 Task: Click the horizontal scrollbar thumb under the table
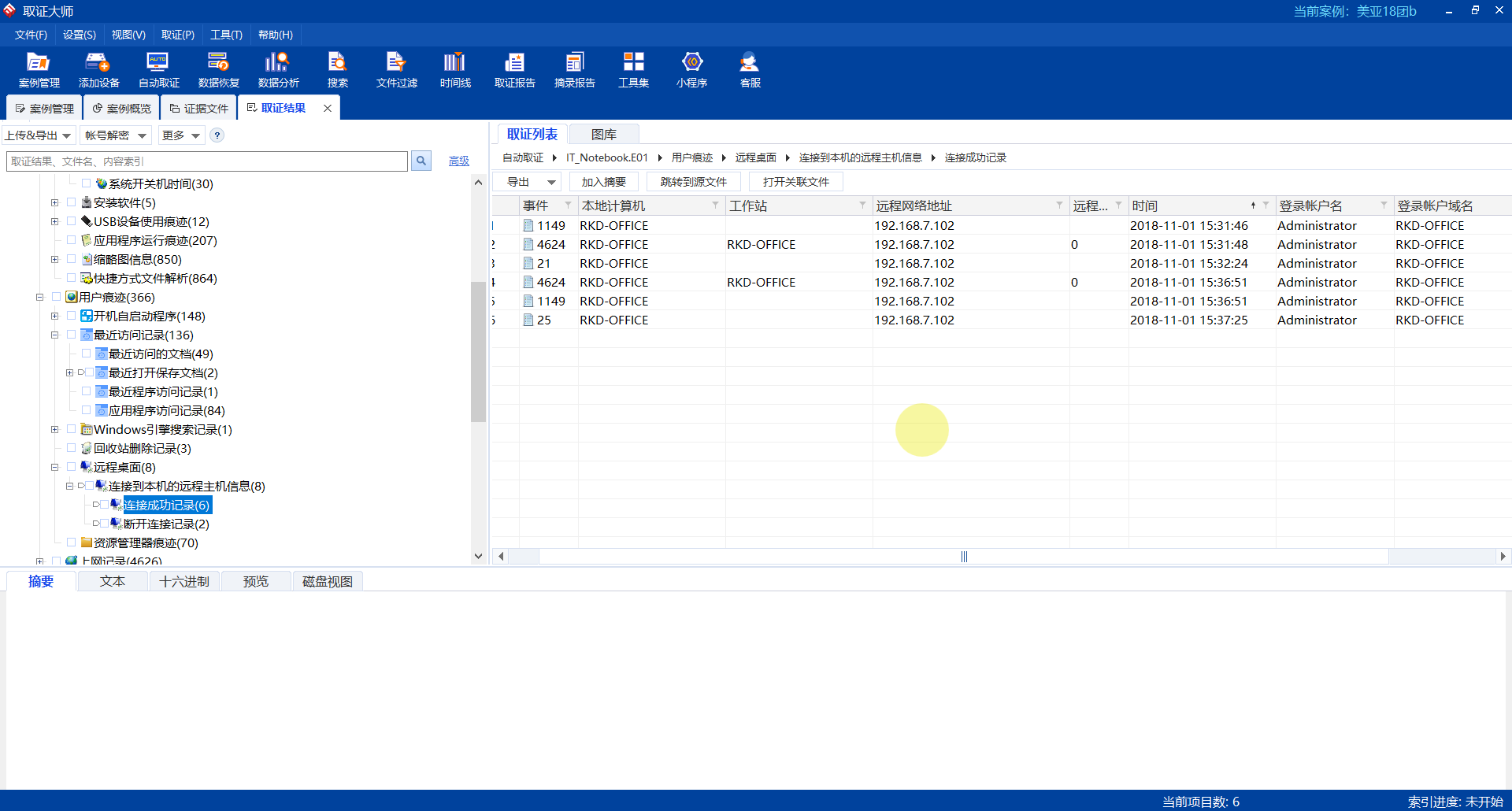pos(964,557)
